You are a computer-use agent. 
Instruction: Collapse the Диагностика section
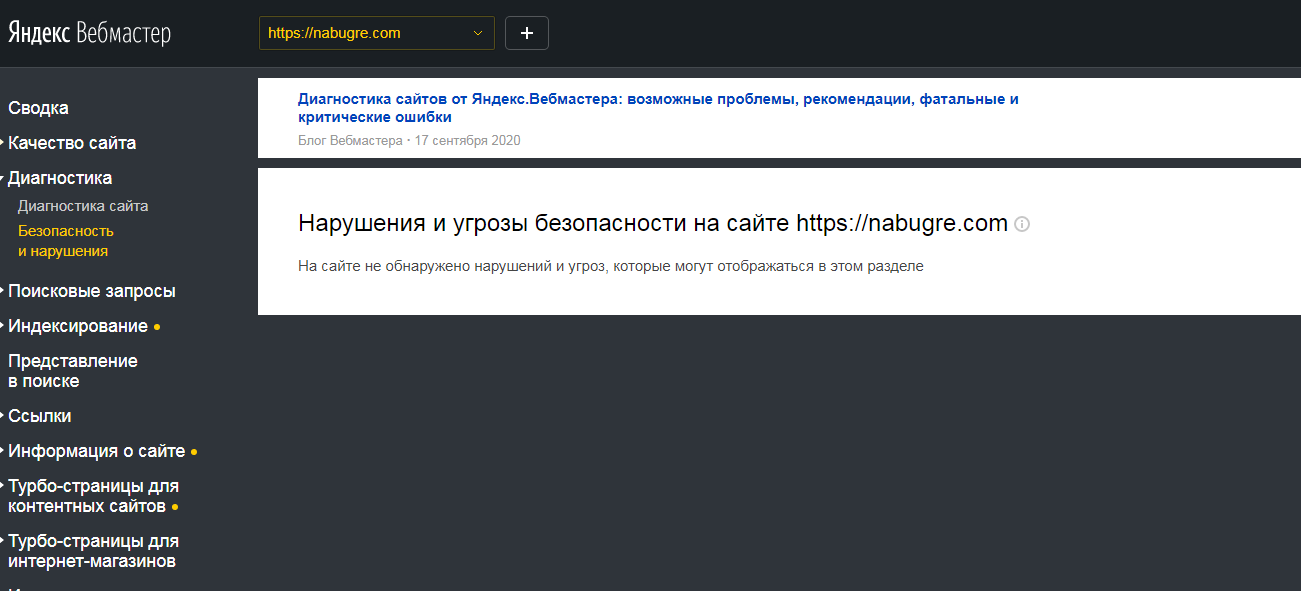60,178
